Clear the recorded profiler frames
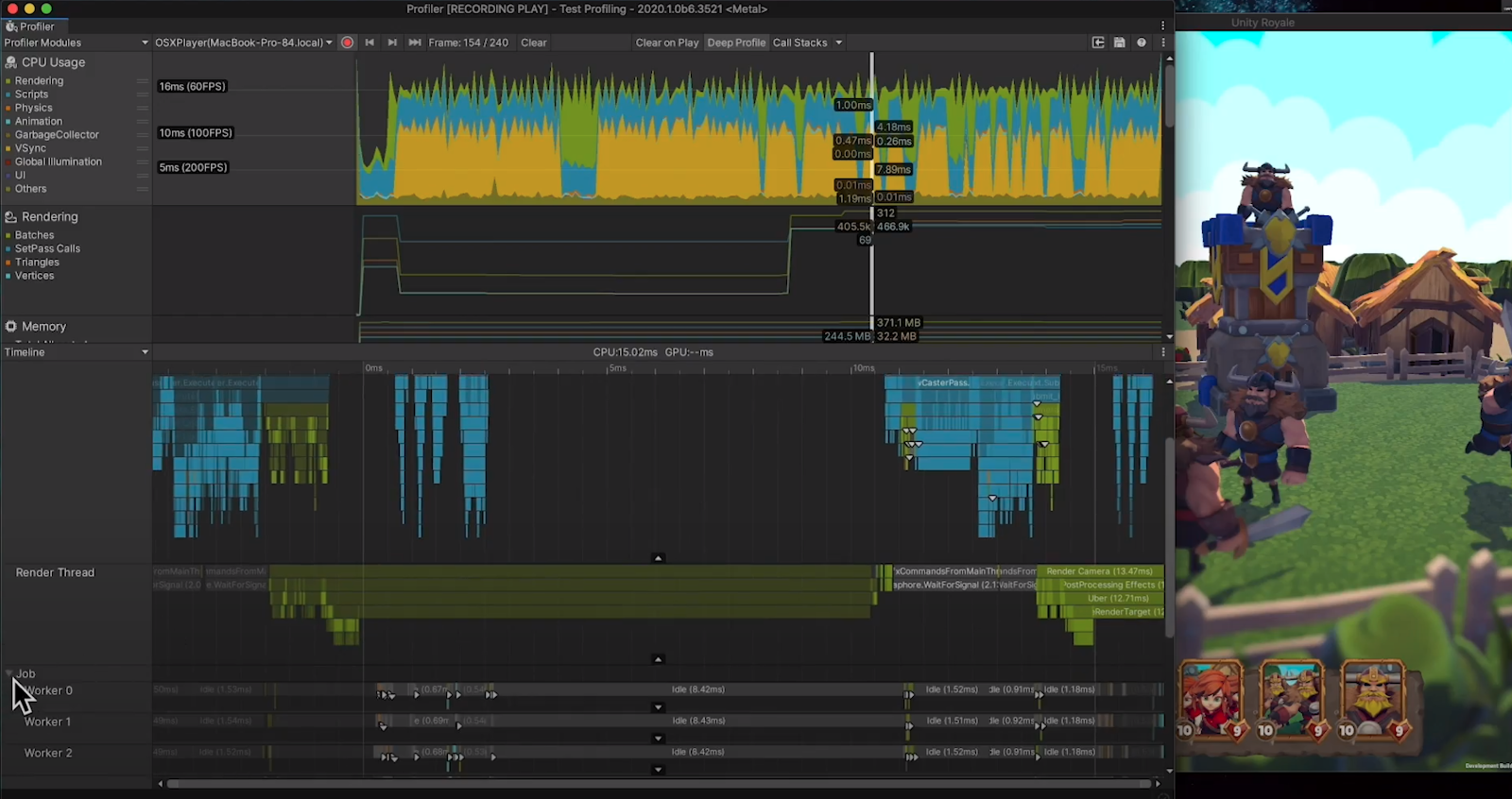Viewport: 1512px width, 799px height. pyautogui.click(x=534, y=42)
